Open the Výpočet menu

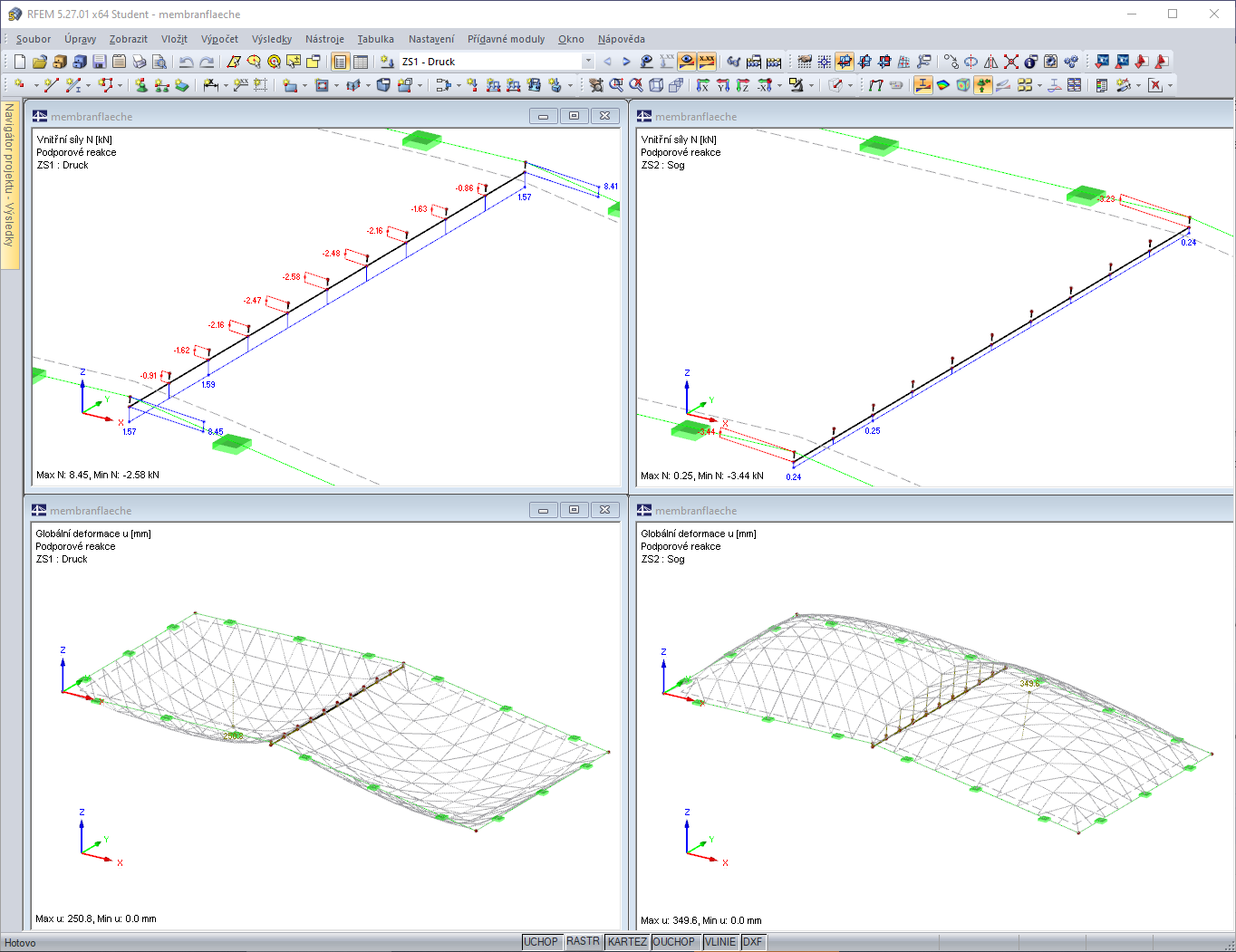pos(219,39)
